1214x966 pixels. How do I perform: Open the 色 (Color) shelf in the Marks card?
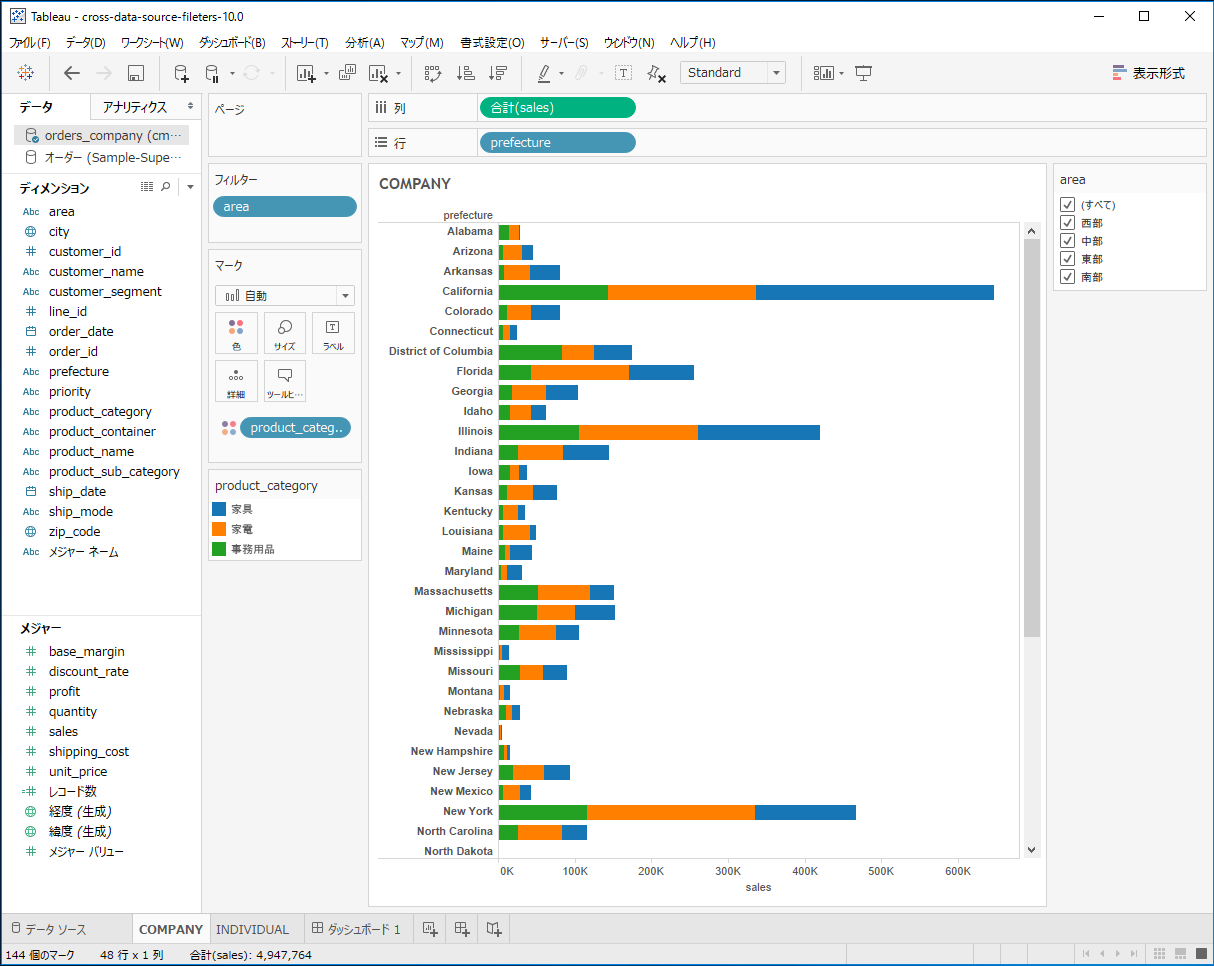point(236,333)
